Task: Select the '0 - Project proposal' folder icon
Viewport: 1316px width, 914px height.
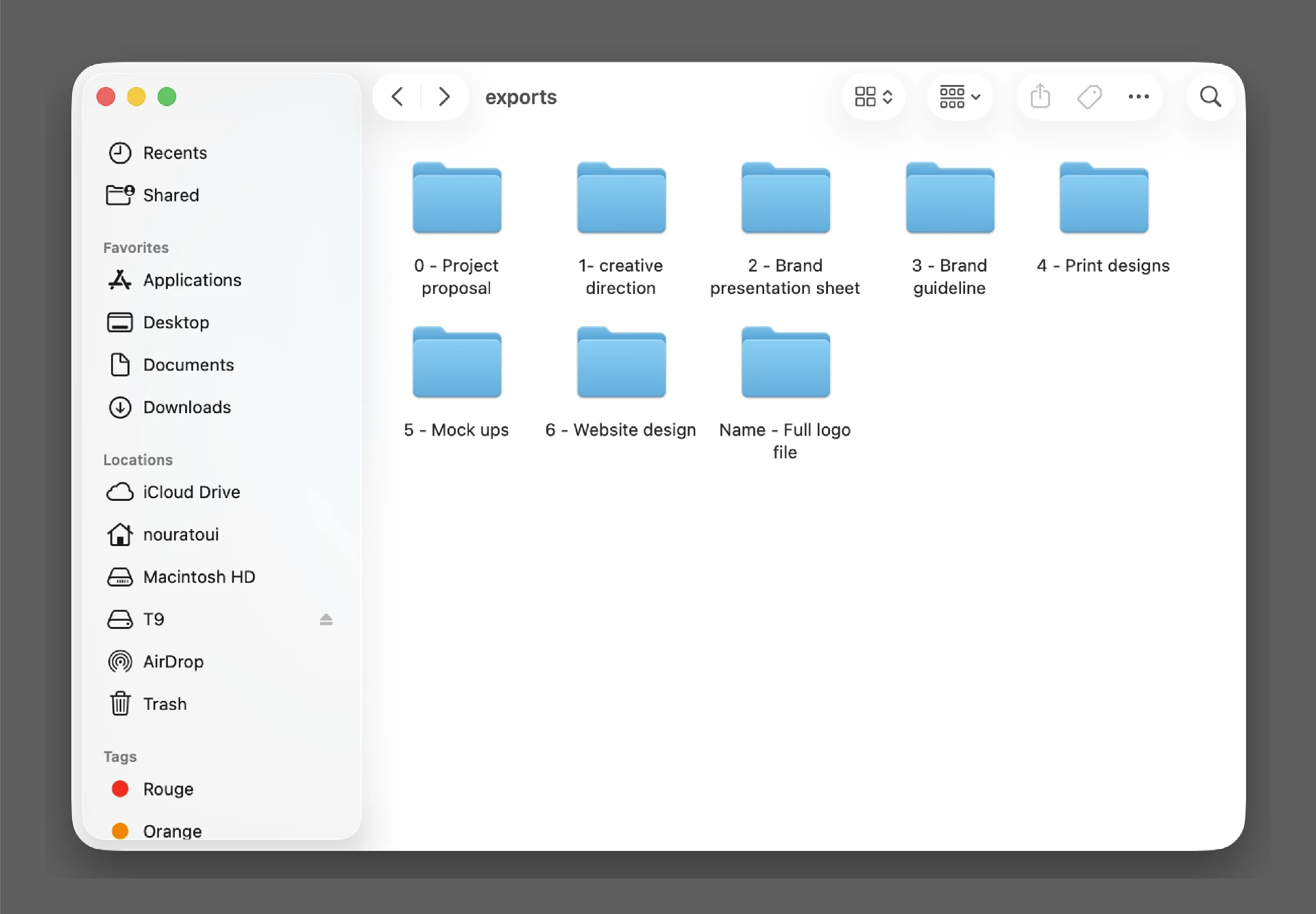Action: tap(457, 198)
